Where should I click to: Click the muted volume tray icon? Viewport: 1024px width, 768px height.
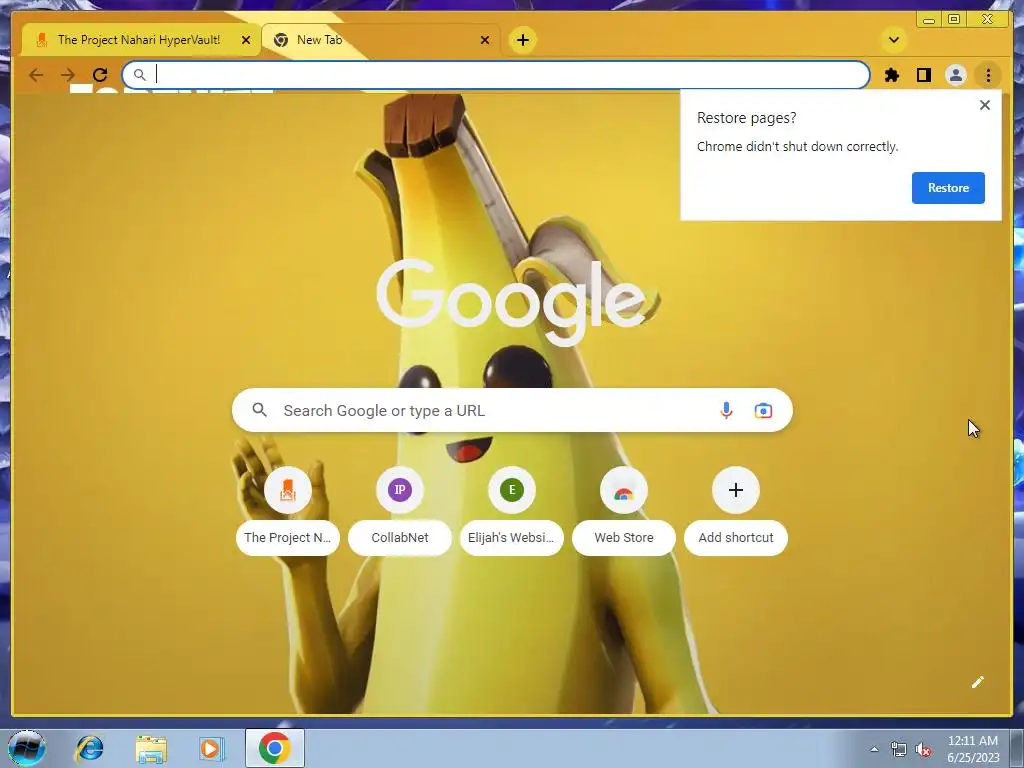point(923,749)
